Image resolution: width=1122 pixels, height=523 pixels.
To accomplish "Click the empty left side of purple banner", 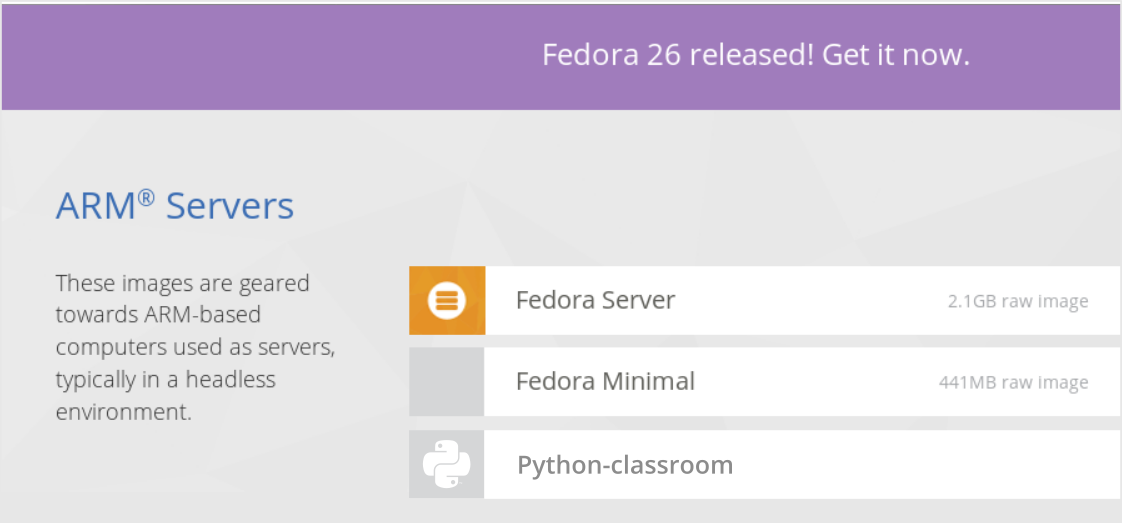I will click(x=250, y=57).
